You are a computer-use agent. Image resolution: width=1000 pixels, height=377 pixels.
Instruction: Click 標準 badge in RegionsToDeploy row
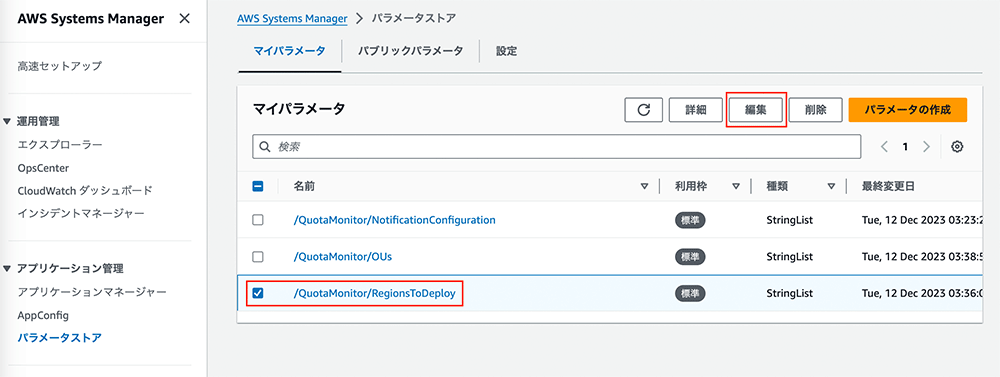[690, 293]
